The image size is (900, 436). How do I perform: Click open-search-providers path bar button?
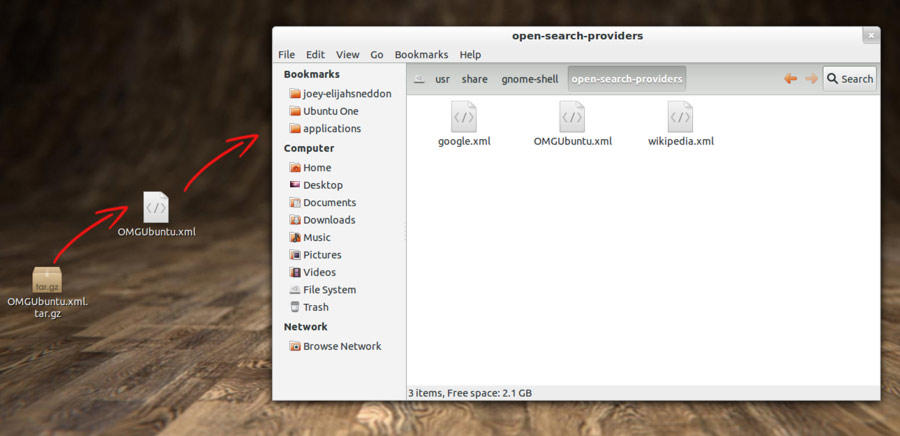[627, 79]
